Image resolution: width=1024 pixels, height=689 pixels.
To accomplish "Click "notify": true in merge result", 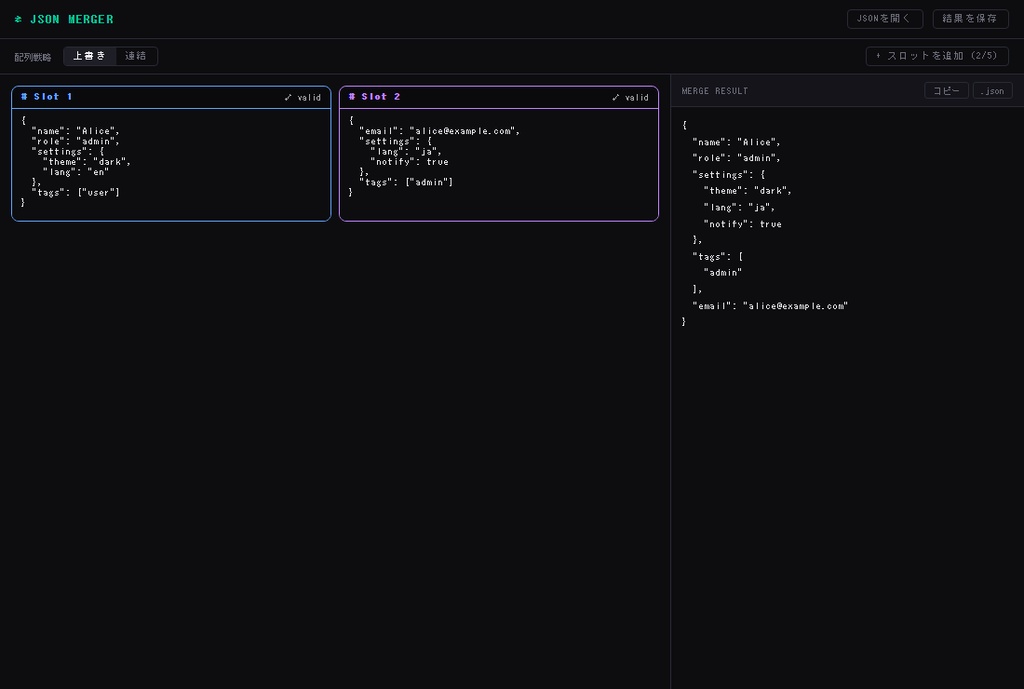I will [x=743, y=224].
